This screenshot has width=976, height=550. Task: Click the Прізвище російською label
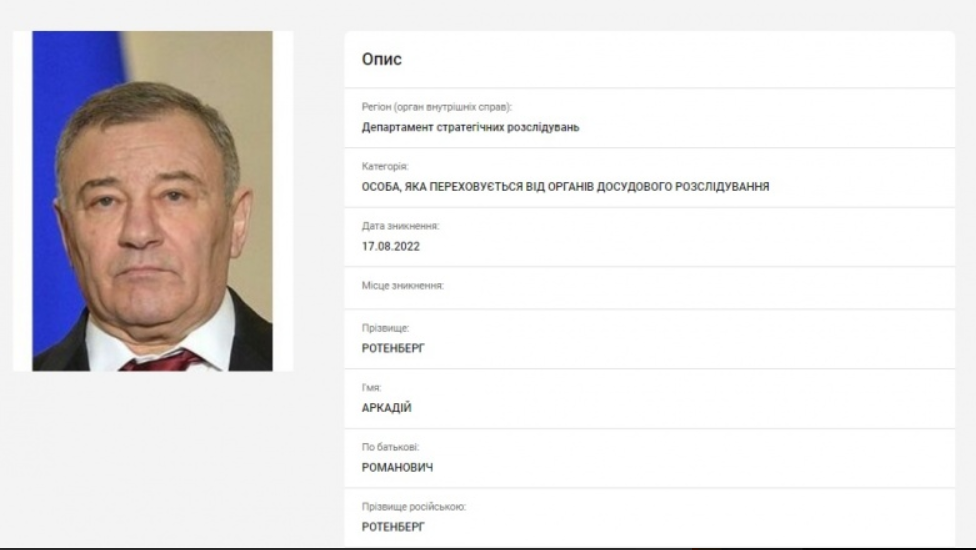[x=413, y=506]
